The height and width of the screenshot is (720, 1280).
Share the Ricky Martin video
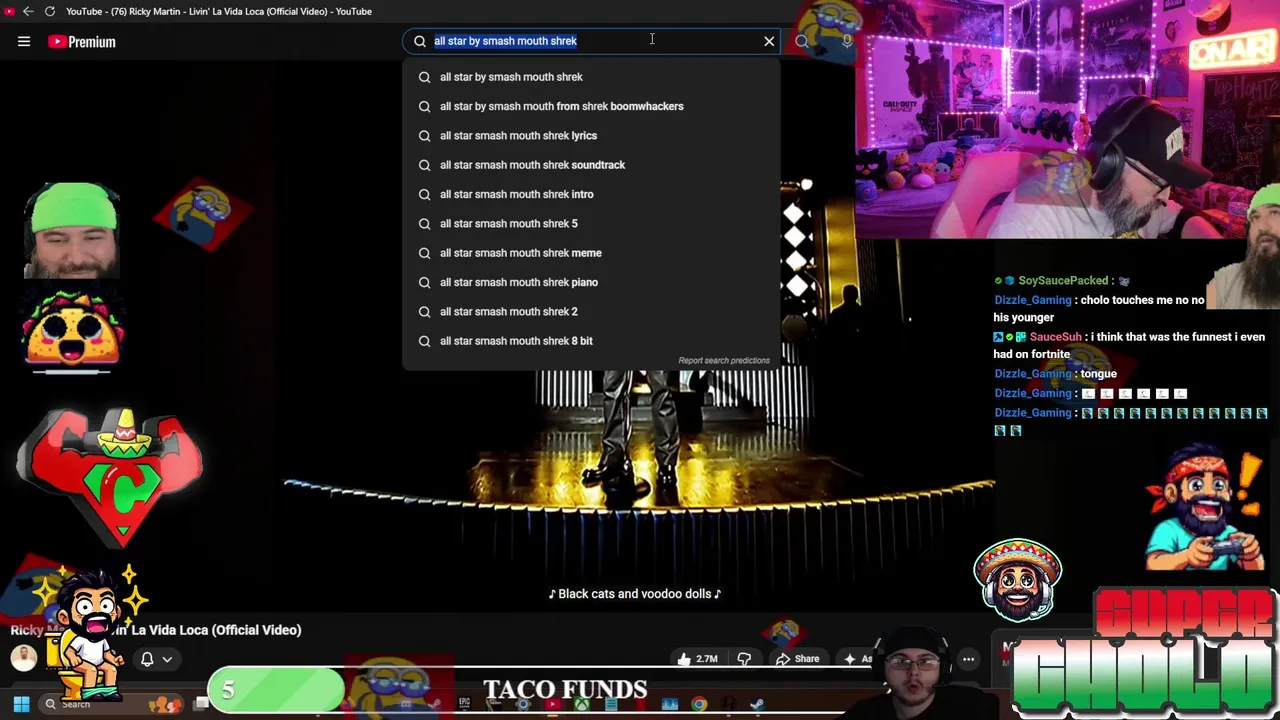(798, 659)
